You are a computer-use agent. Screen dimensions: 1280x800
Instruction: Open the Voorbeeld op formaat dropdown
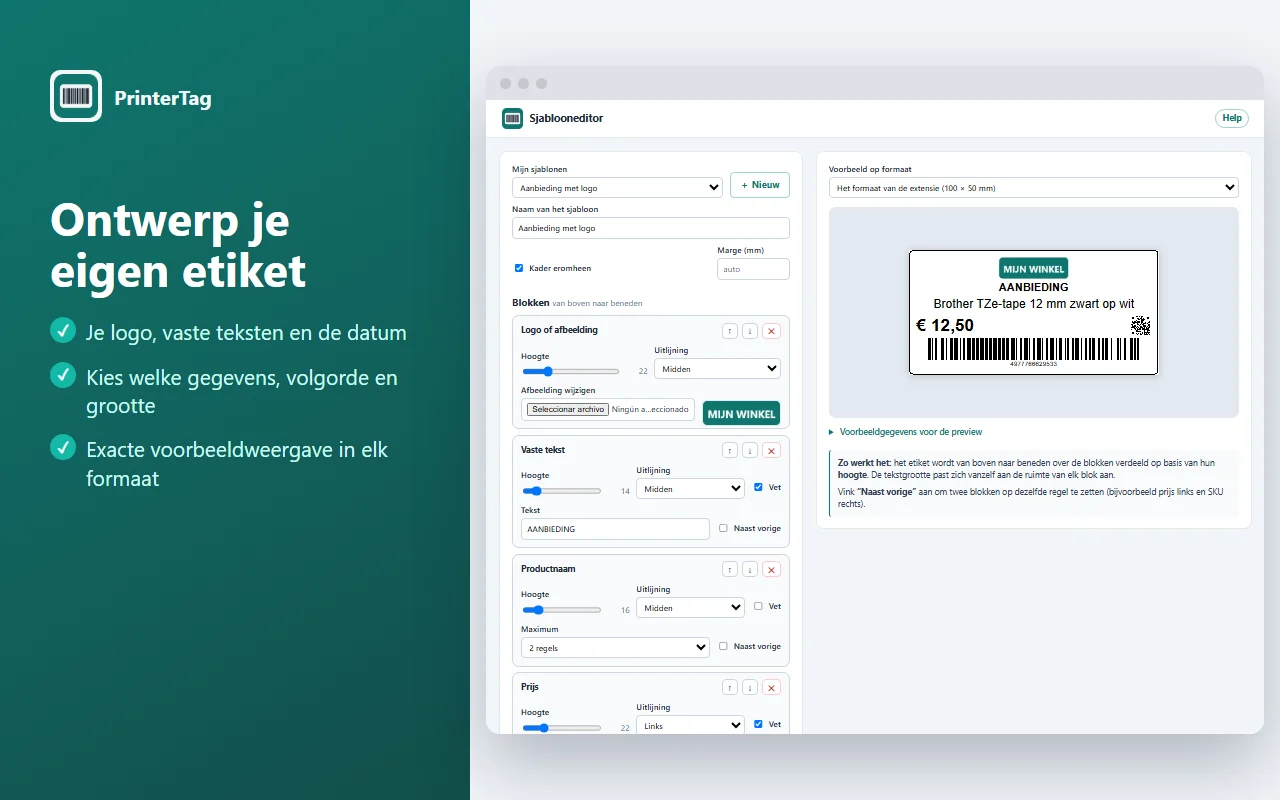[x=1033, y=187]
